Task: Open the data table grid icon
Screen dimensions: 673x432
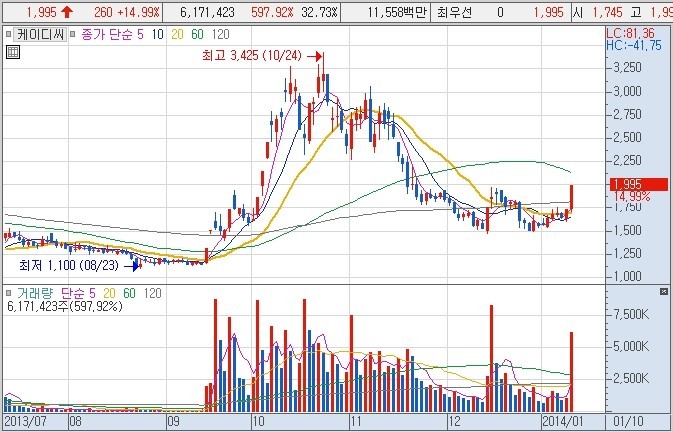Action: (x=13, y=52)
